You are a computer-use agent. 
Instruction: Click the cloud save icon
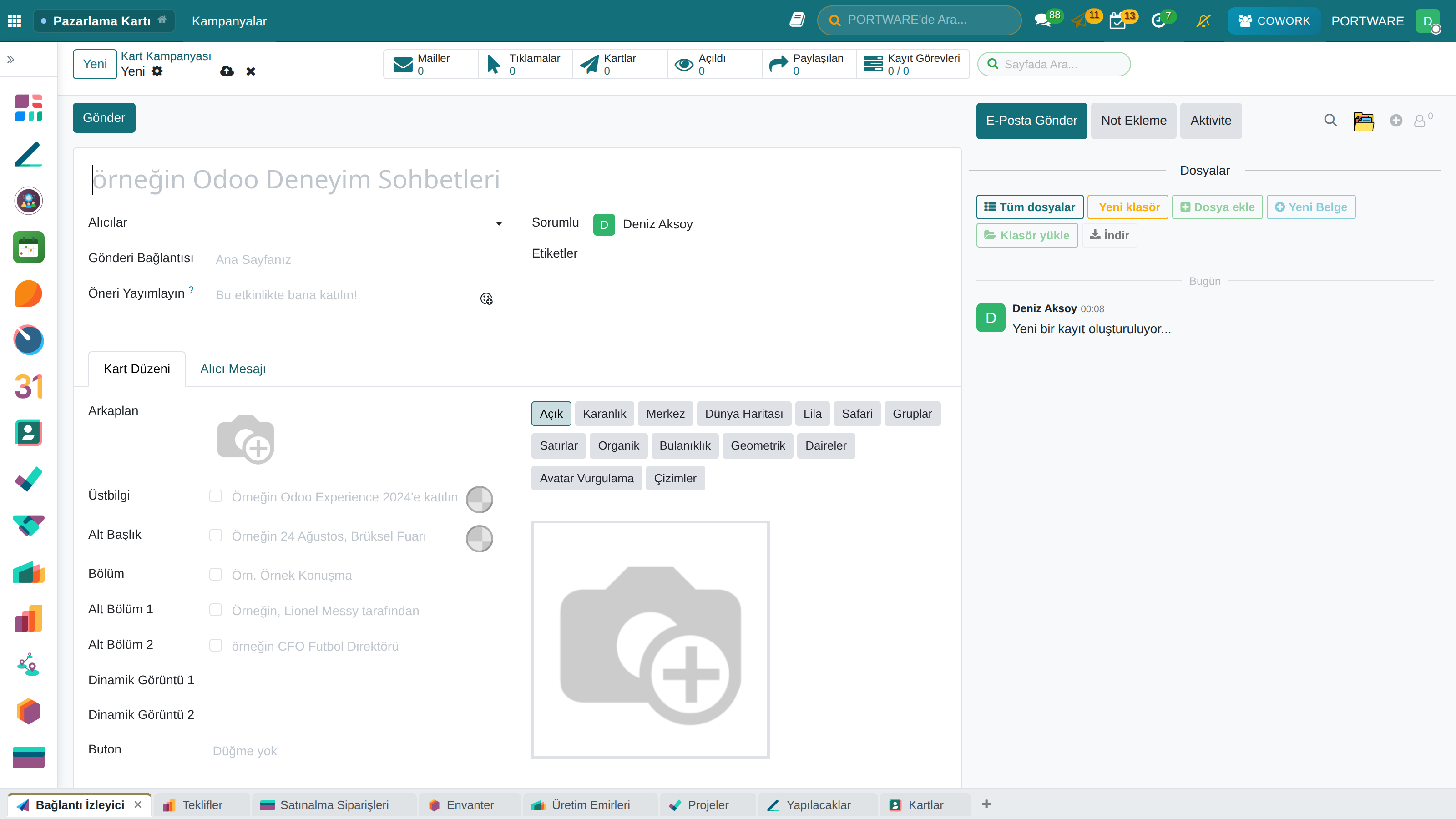pos(227,71)
